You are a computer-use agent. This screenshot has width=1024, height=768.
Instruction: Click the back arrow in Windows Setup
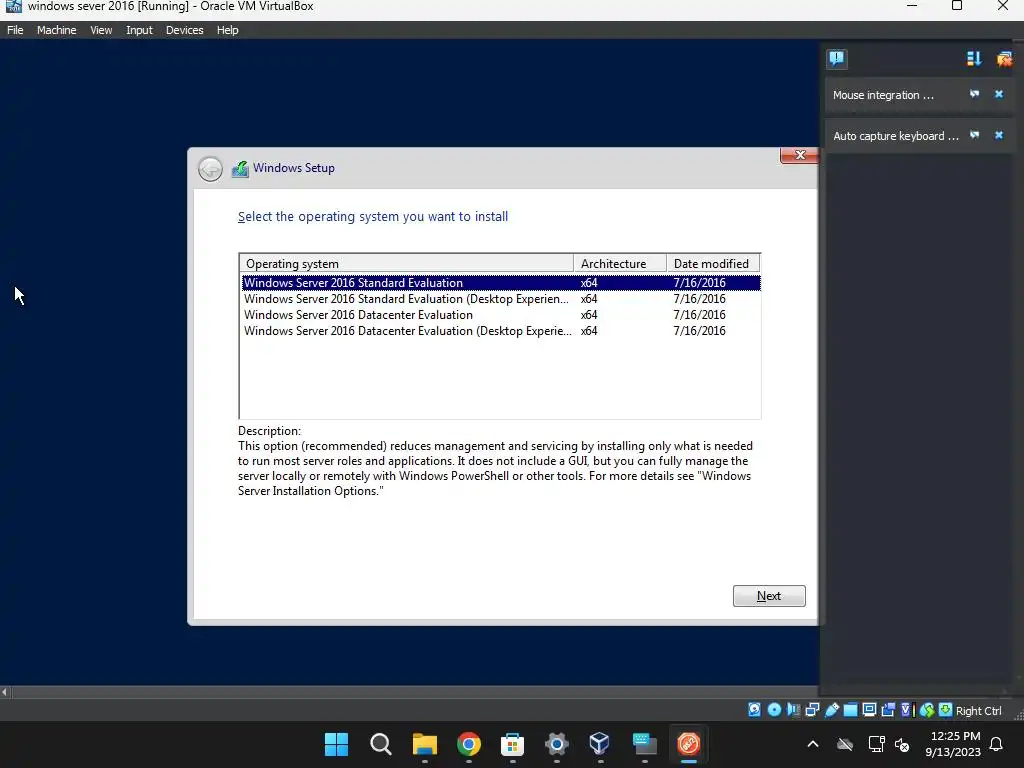coord(210,169)
